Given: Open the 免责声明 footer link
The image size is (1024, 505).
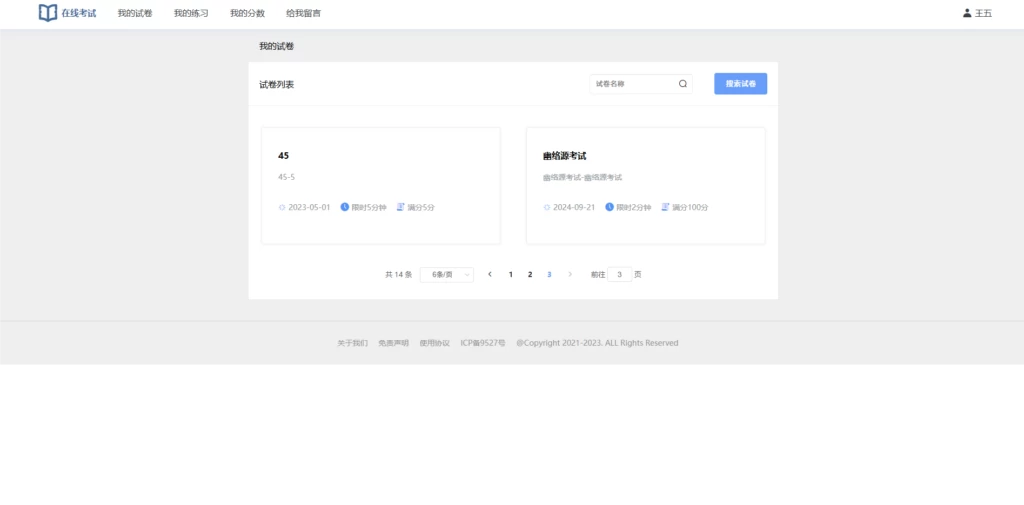Looking at the screenshot, I should pyautogui.click(x=393, y=343).
